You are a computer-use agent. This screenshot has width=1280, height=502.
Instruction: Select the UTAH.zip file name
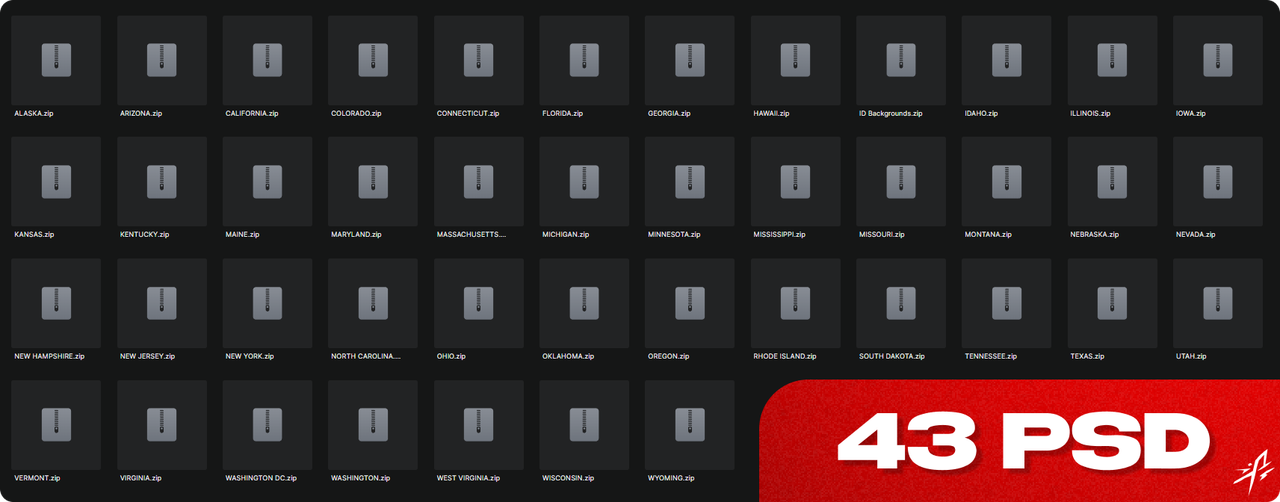click(x=1191, y=356)
